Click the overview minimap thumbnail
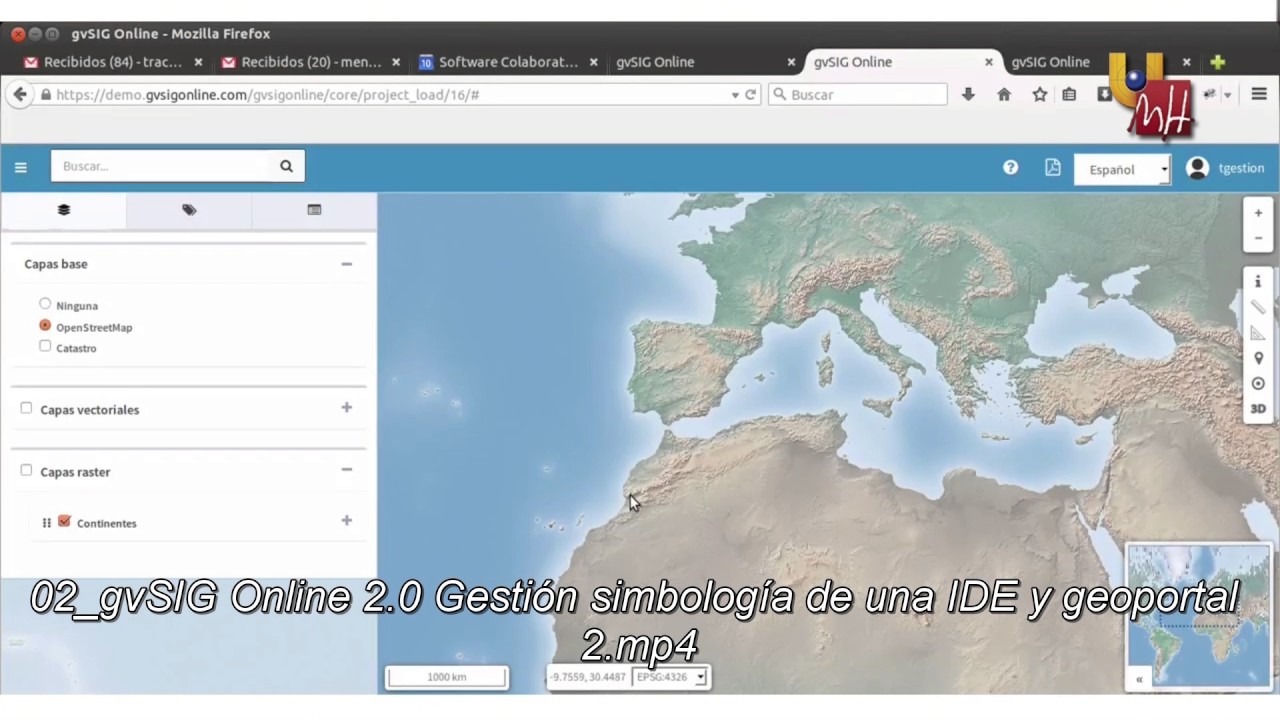 point(1199,616)
